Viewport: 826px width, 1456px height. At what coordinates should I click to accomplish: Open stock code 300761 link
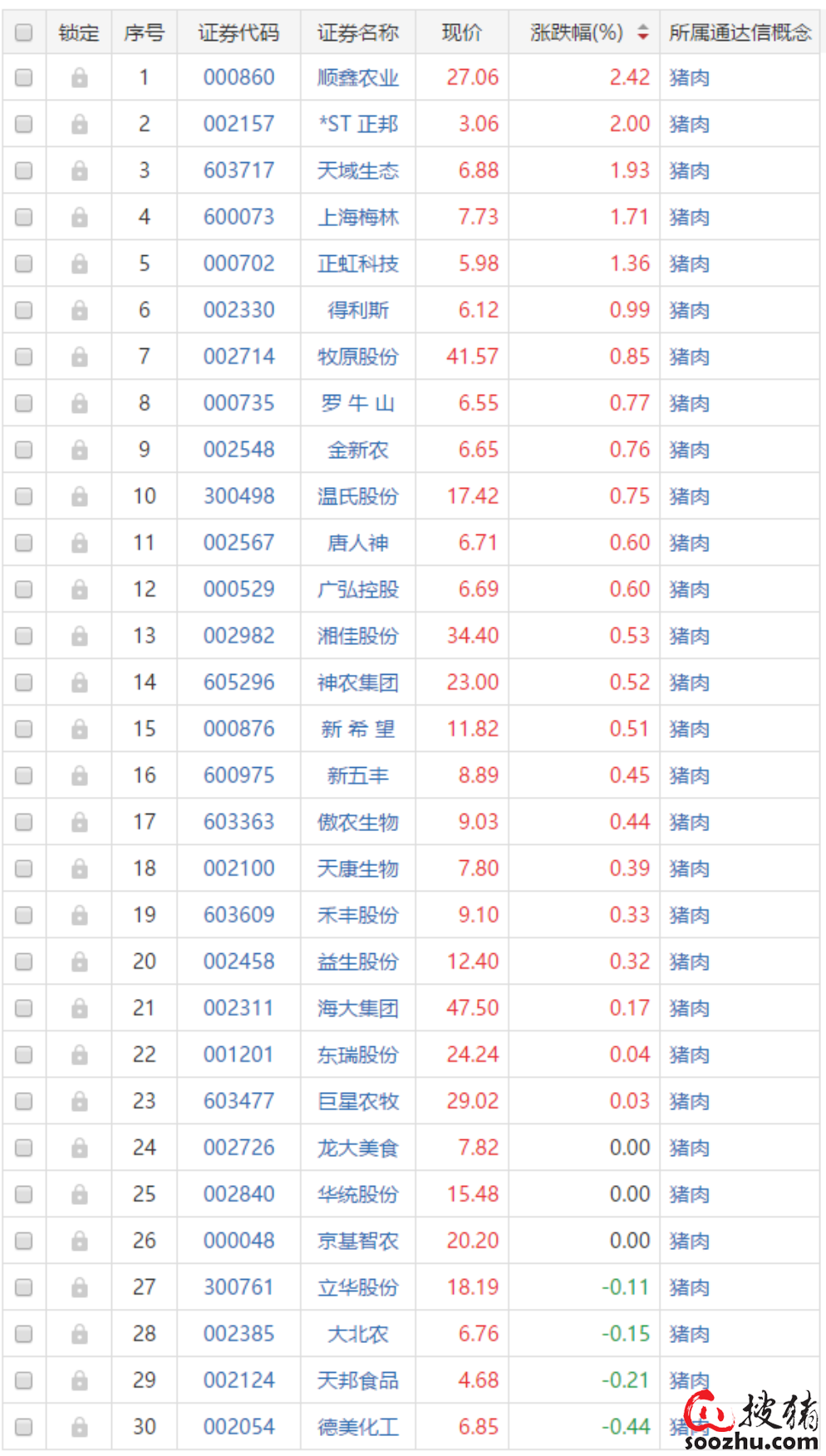pyautogui.click(x=239, y=1287)
